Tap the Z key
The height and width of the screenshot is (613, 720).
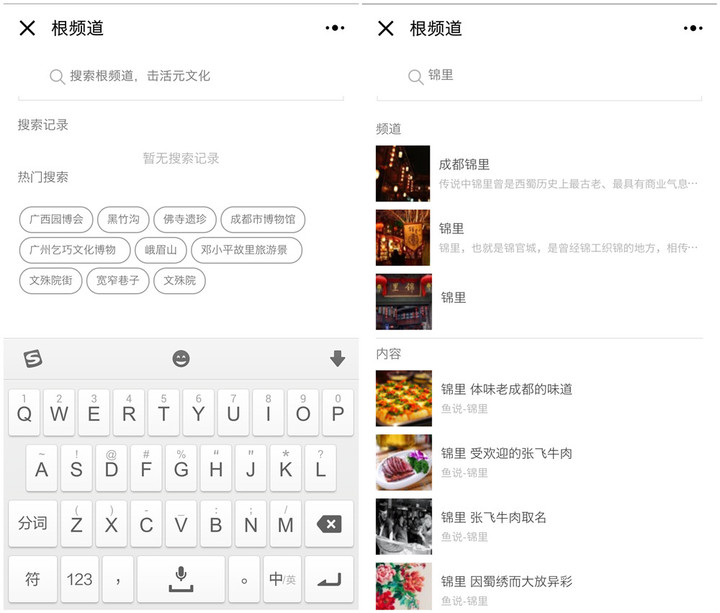point(77,523)
